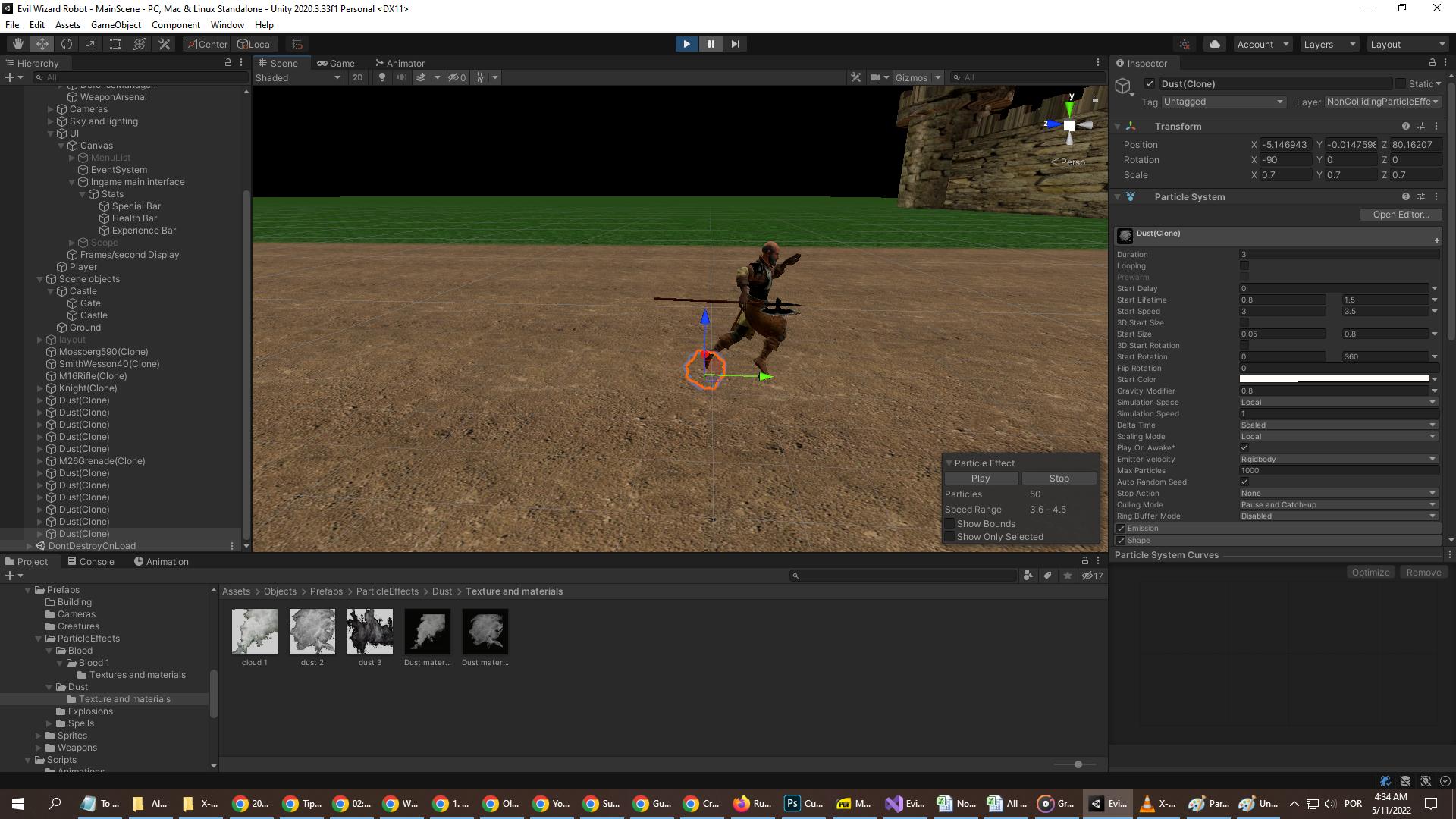This screenshot has width=1456, height=819.
Task: Open the GameObject menu
Action: point(115,25)
